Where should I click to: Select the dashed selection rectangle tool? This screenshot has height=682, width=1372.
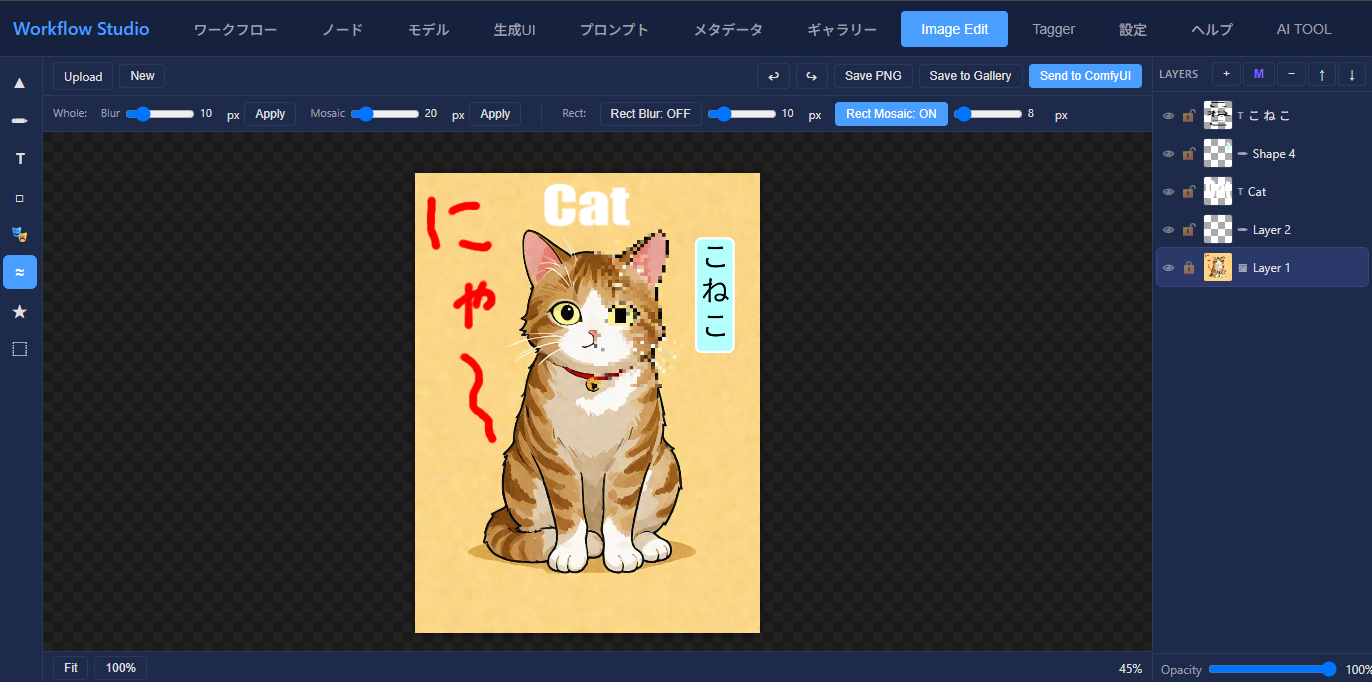pyautogui.click(x=20, y=349)
